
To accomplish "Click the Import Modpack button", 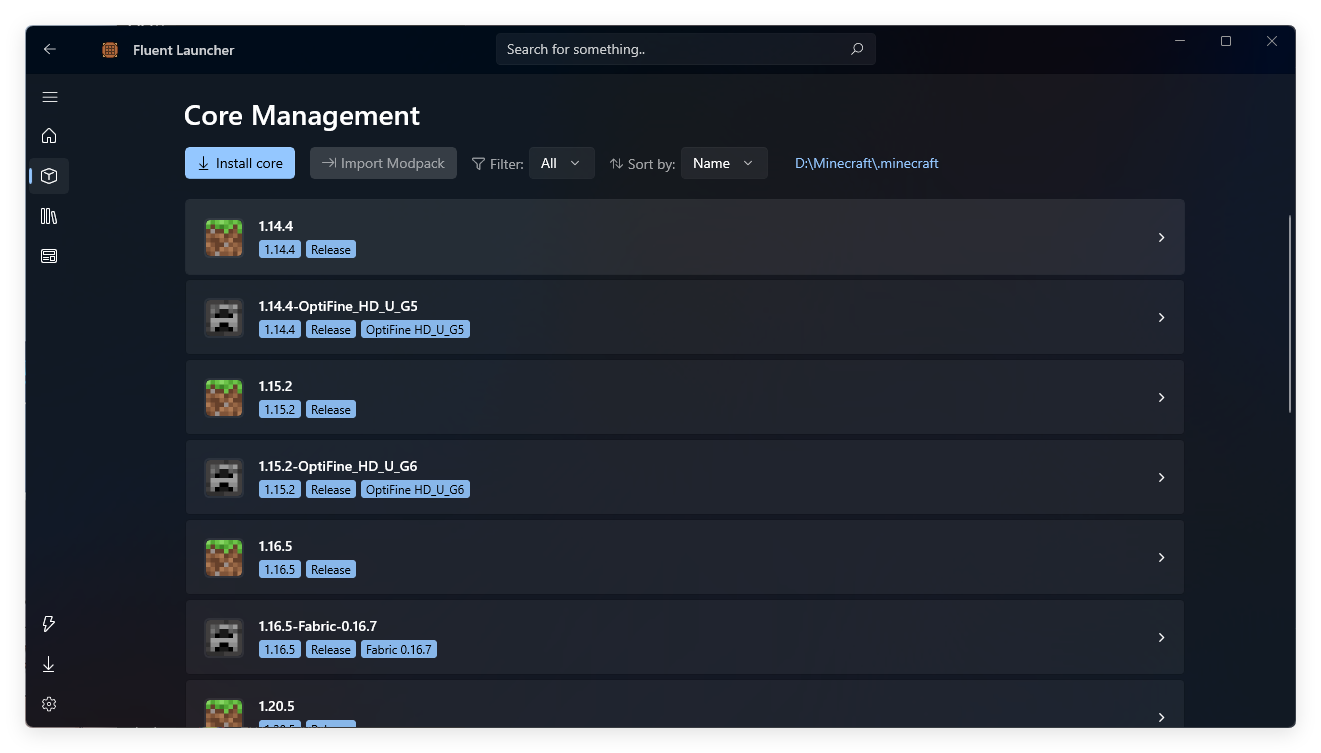I will tap(383, 163).
